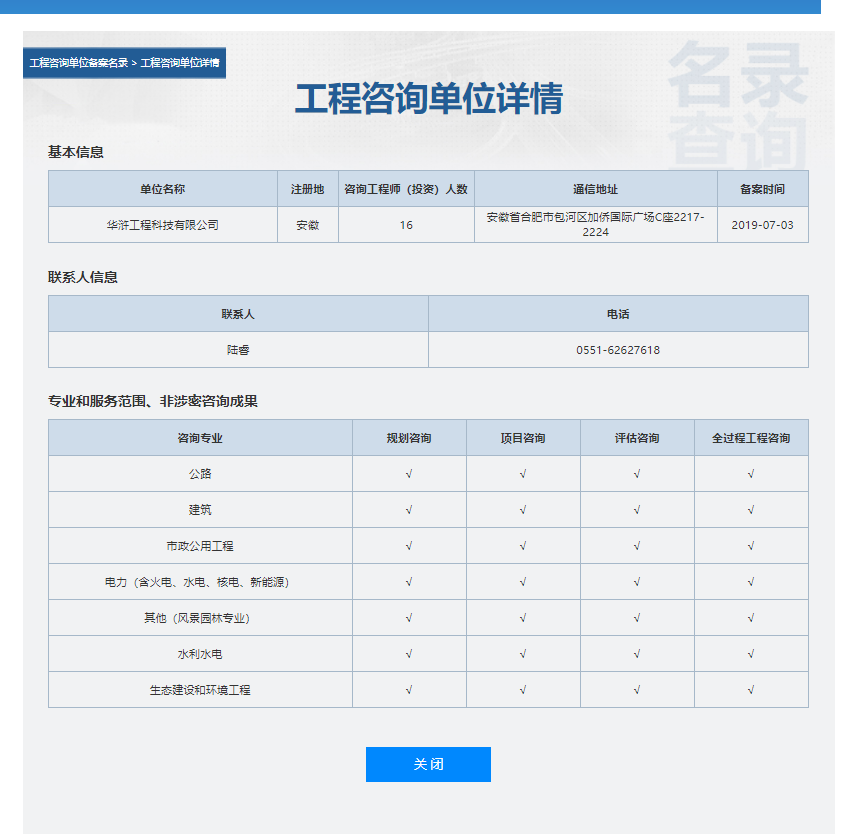Select the address 安徽省合肥市包河区加侨国际广场C座2217-2224
The image size is (848, 834).
pos(595,224)
